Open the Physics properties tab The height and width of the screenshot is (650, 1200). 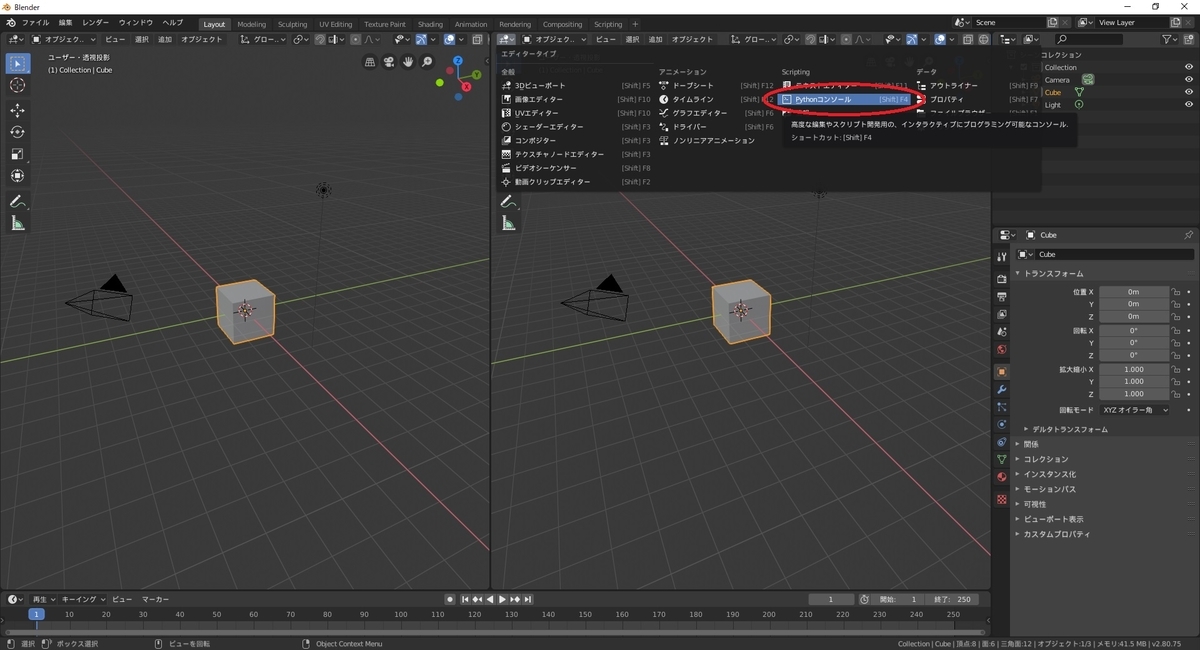tap(1001, 424)
